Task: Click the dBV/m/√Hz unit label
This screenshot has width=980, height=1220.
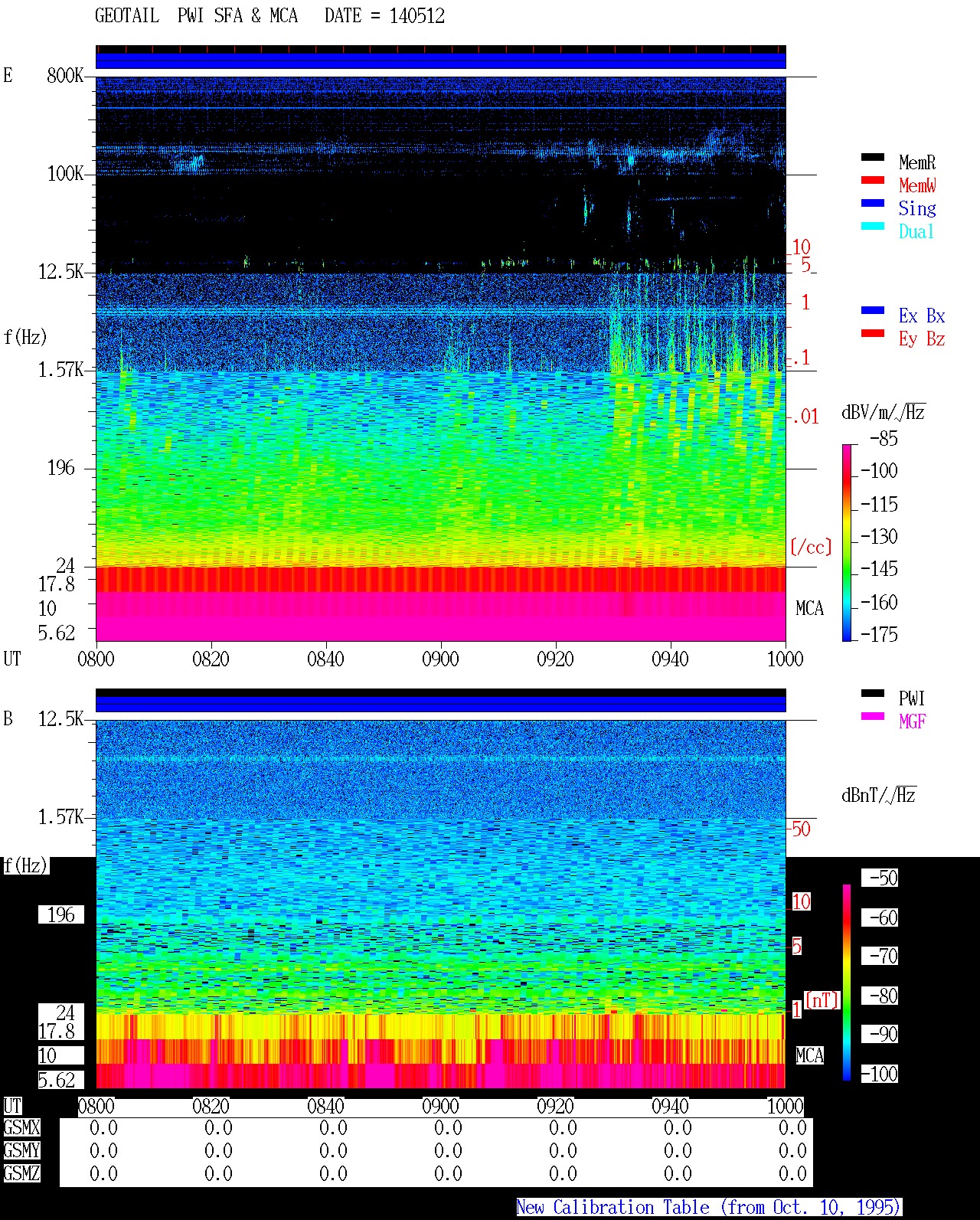Action: point(884,412)
